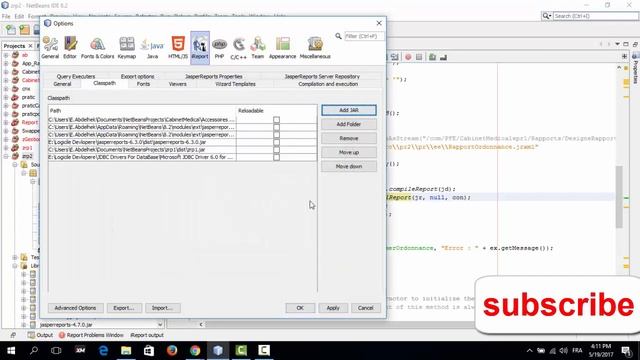Toggle Reloadable for CabinetMedical Accessories path
Screen dimensions: 640x360
[x=276, y=120]
